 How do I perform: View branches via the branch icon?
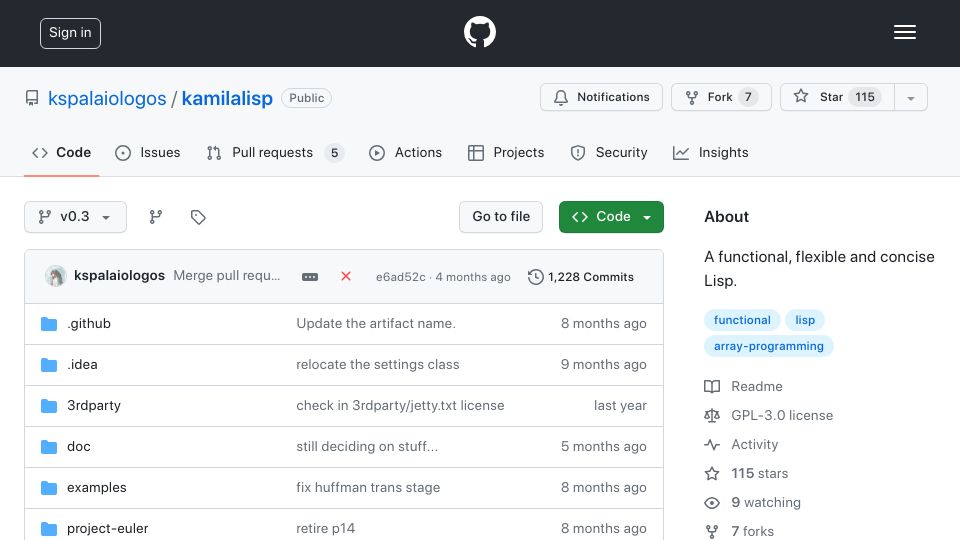(x=156, y=217)
